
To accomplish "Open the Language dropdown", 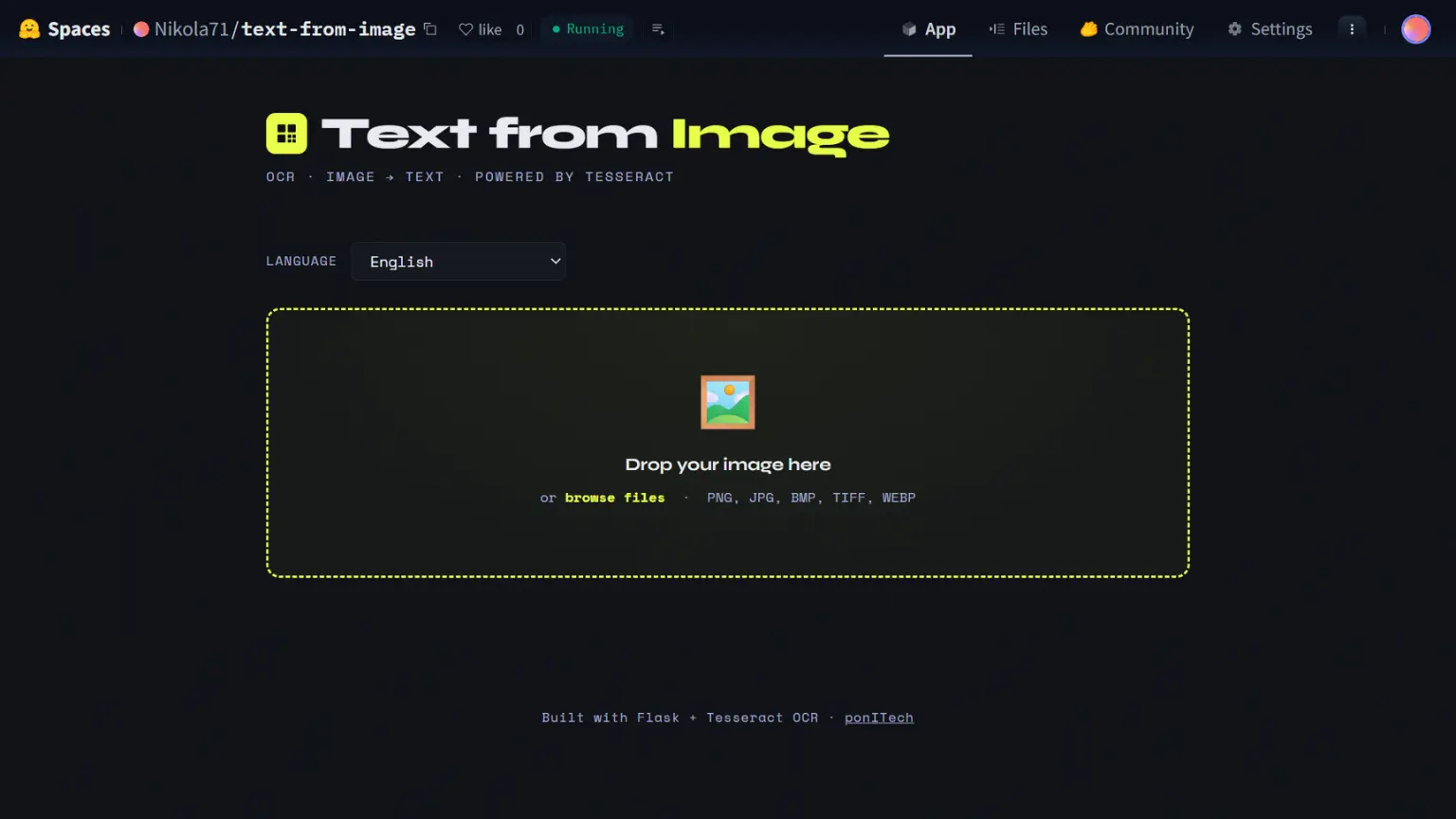I will click(x=458, y=261).
